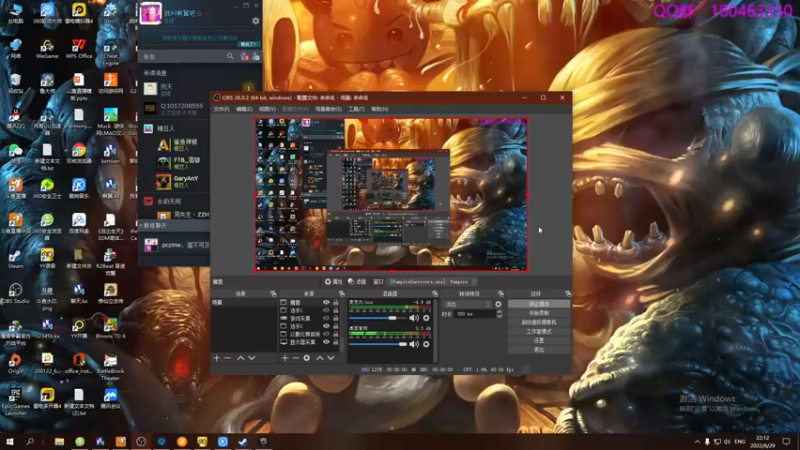Screen dimensions: 800x450
Task: Pop out the audio mixer dock panel
Action: click(435, 294)
